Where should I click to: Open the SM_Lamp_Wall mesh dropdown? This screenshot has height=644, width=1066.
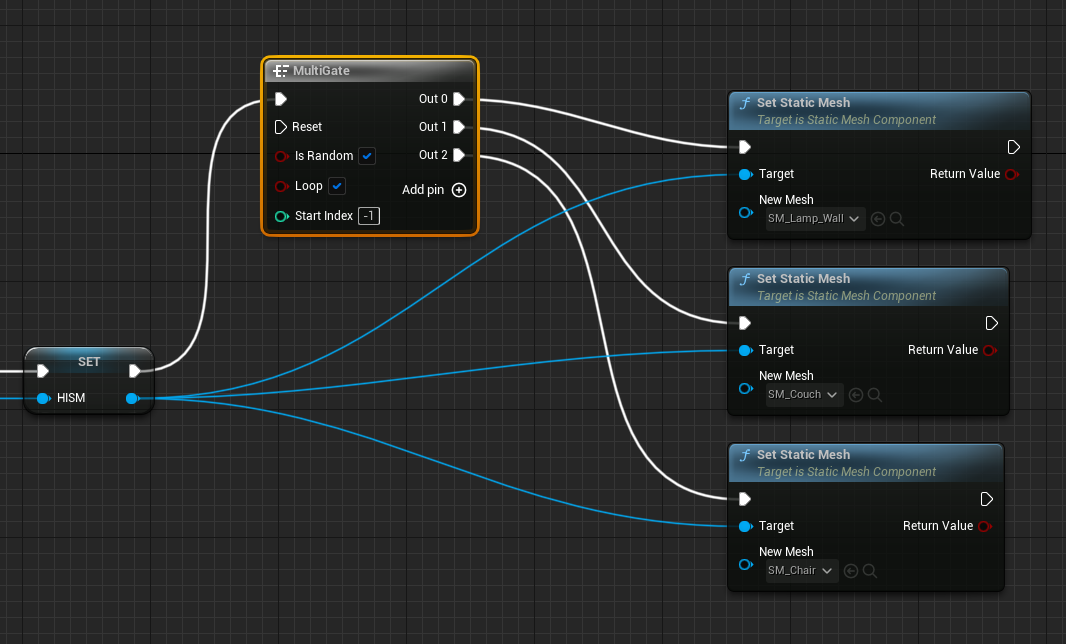tap(813, 218)
